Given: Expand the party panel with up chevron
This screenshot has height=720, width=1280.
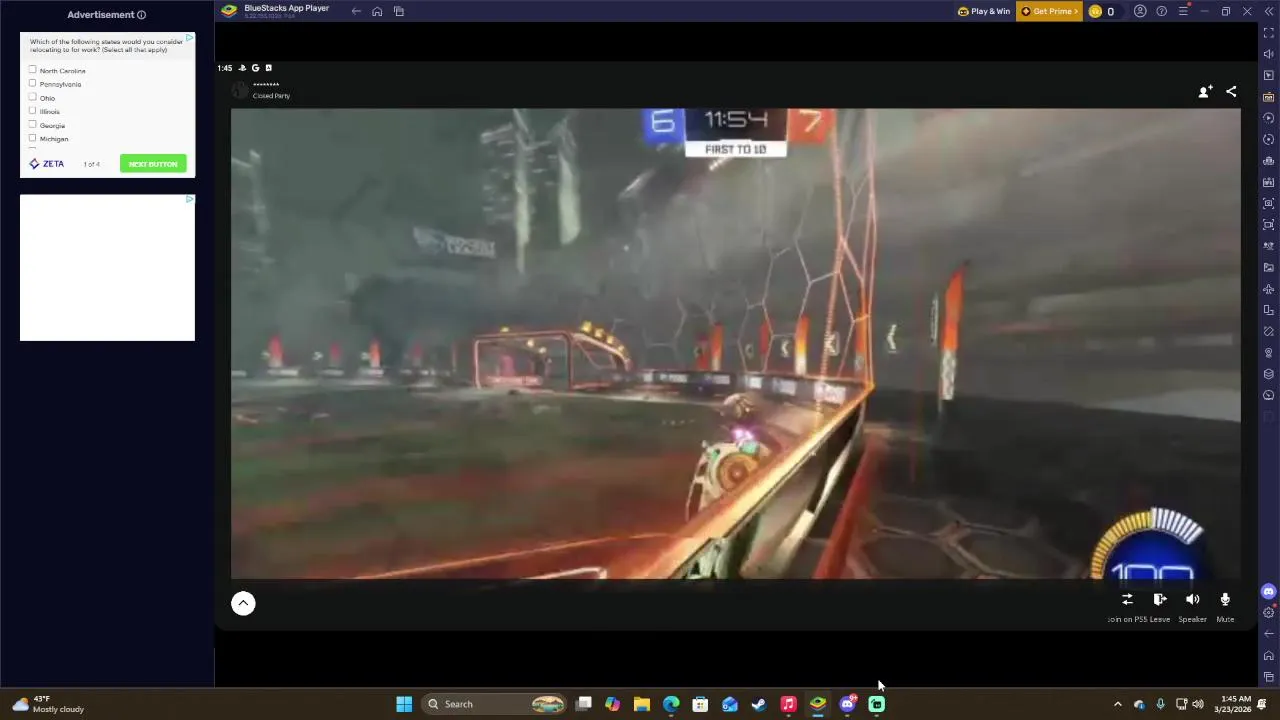Looking at the screenshot, I should [x=243, y=603].
